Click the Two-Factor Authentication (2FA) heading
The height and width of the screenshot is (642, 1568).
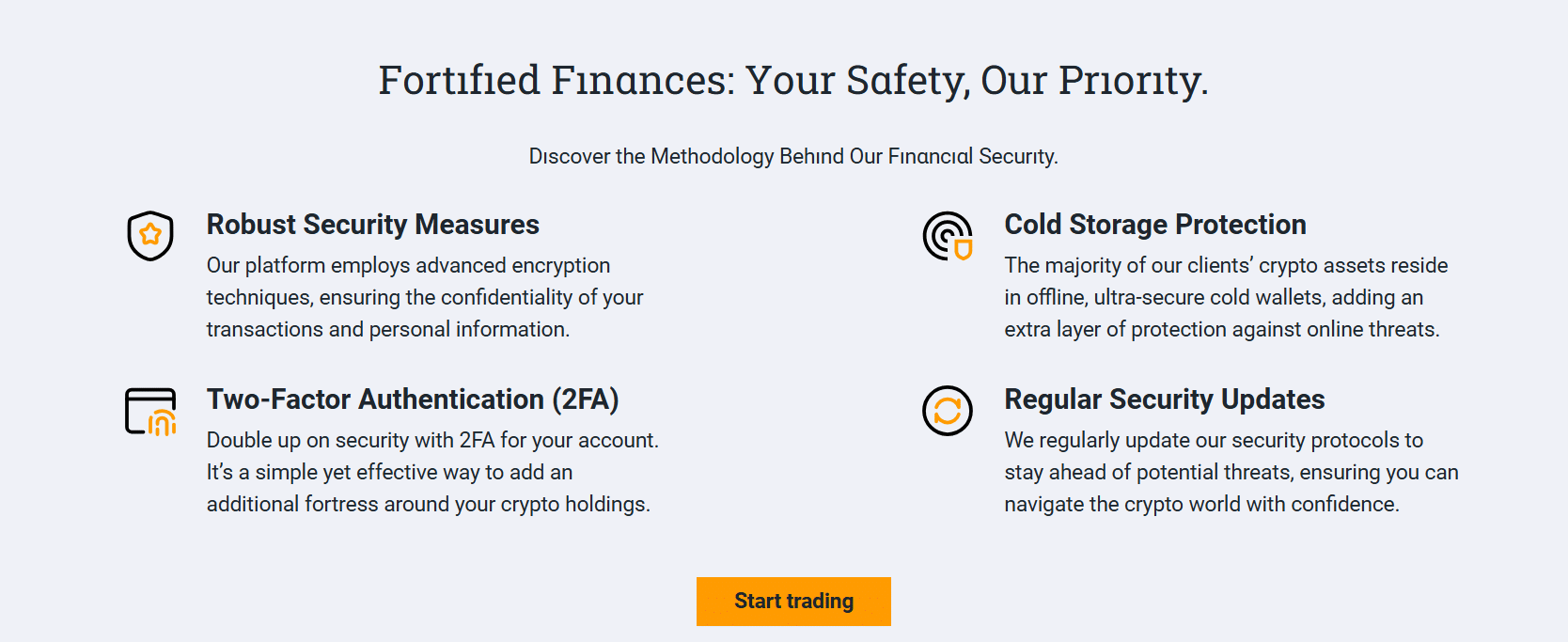pyautogui.click(x=413, y=399)
